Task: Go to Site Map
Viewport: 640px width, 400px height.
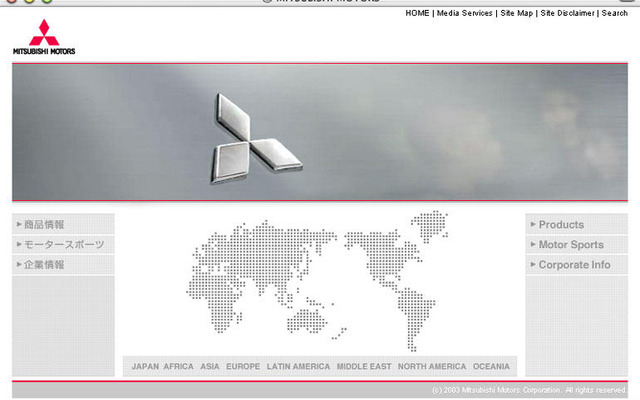Action: click(x=516, y=13)
